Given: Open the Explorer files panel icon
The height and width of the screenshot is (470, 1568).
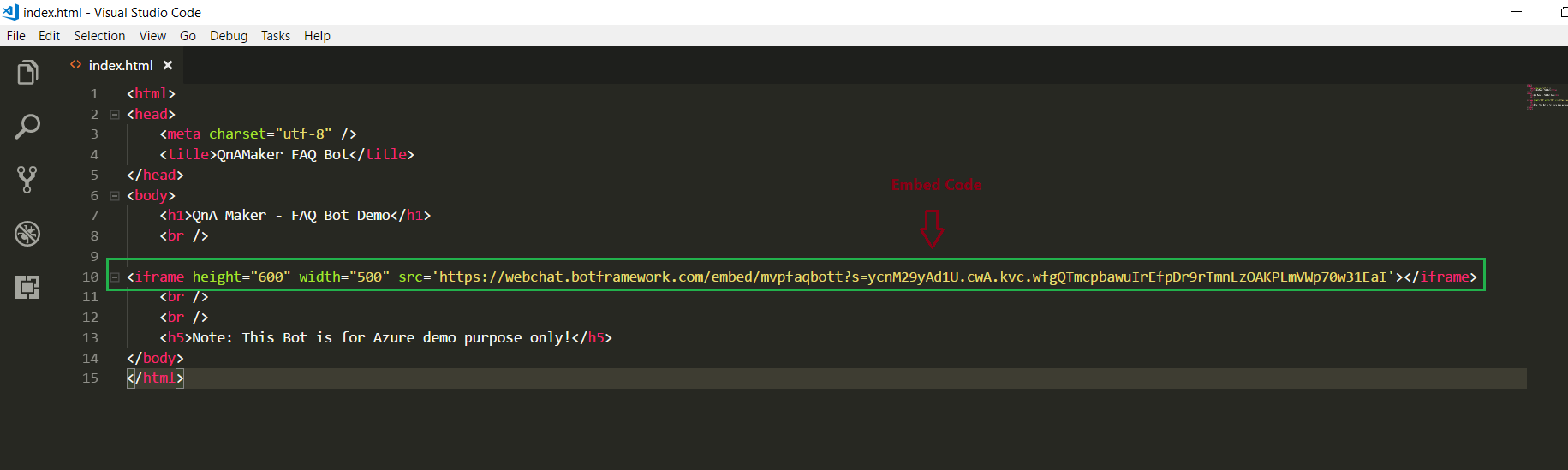Looking at the screenshot, I should click(x=27, y=73).
